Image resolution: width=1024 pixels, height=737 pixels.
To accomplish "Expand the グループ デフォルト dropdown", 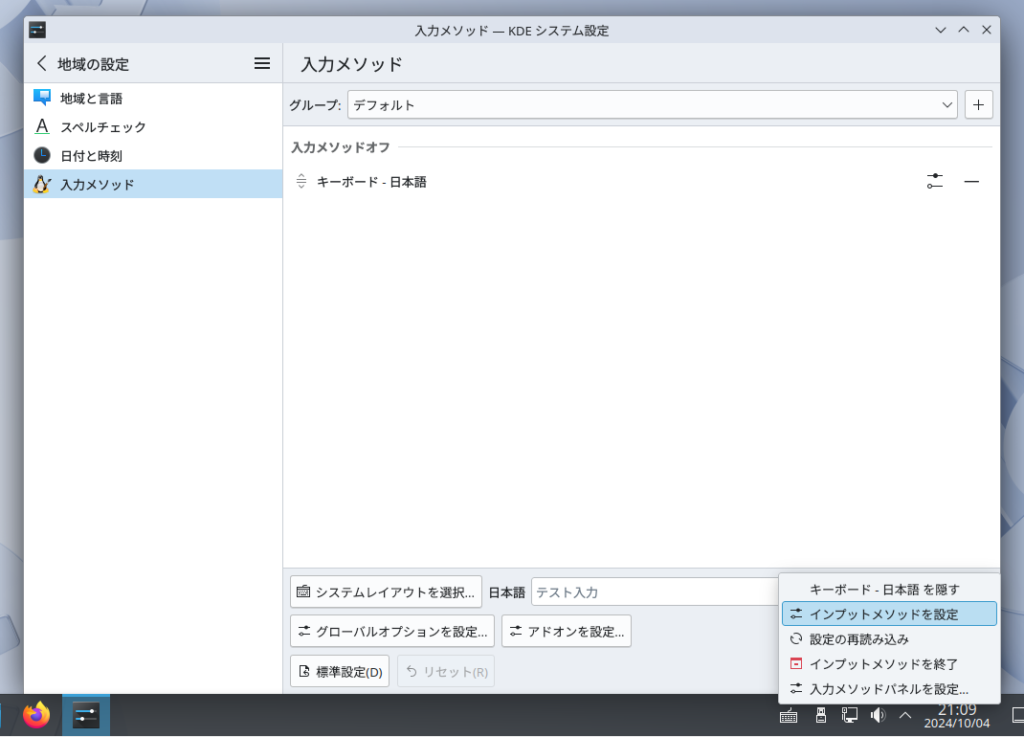I will (x=652, y=105).
